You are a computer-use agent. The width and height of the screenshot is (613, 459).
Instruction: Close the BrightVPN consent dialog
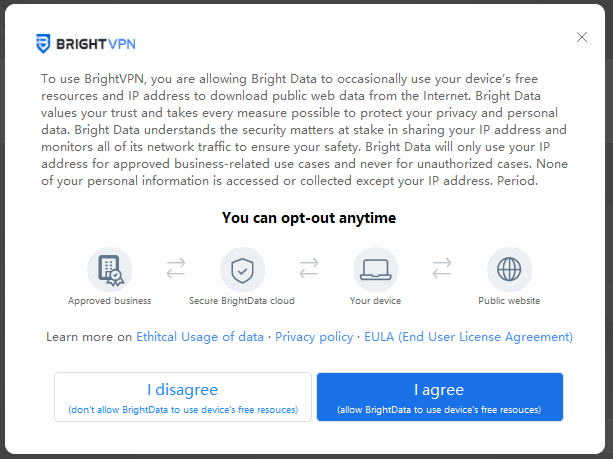[x=582, y=37]
